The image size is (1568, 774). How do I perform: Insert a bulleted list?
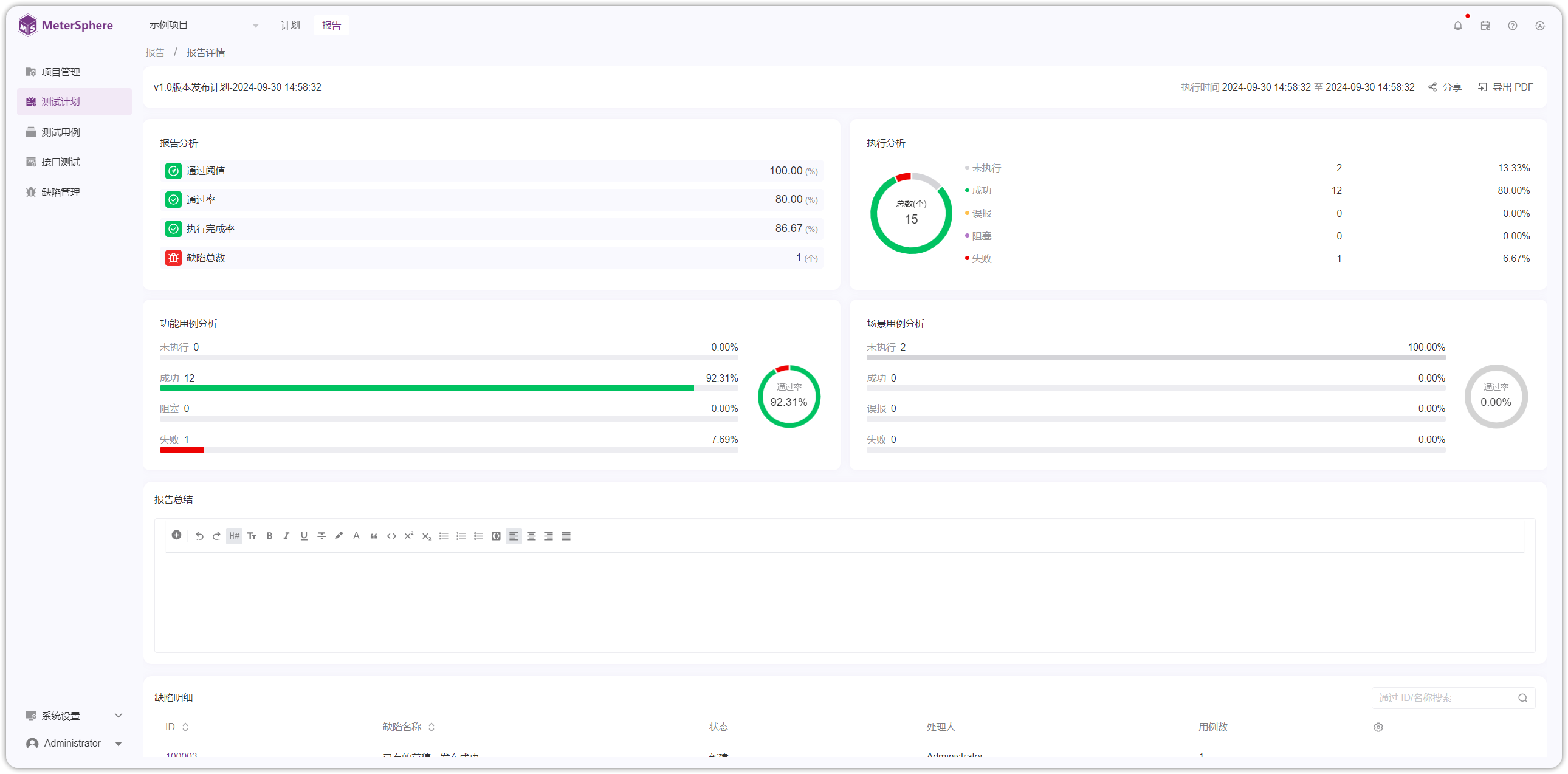[x=444, y=536]
